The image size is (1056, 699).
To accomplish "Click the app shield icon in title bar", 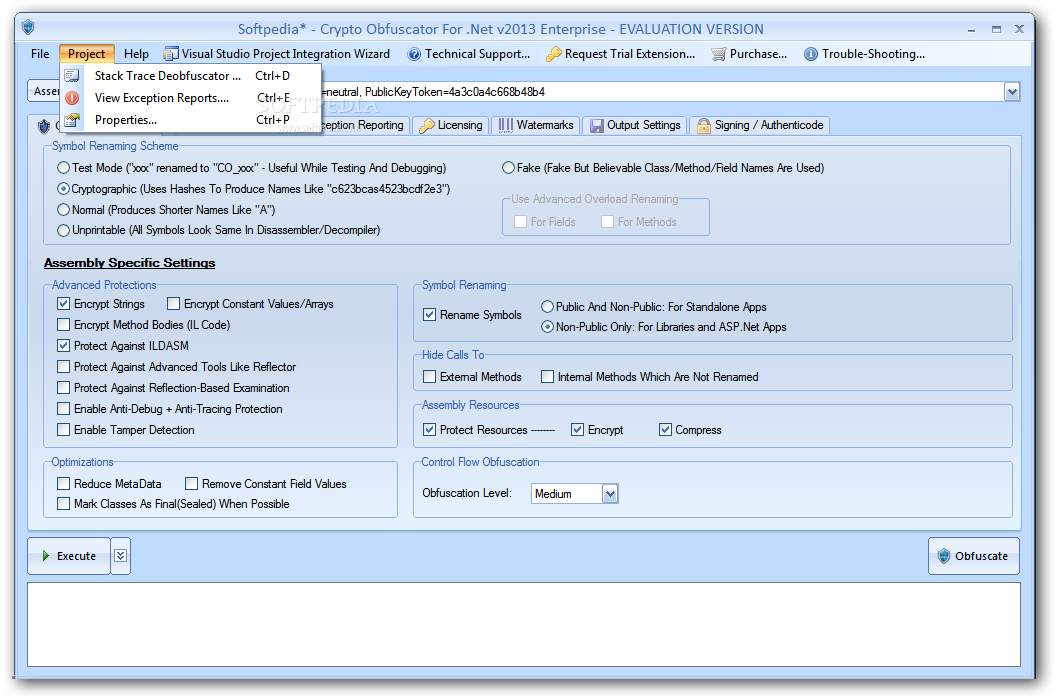I will pos(28,28).
